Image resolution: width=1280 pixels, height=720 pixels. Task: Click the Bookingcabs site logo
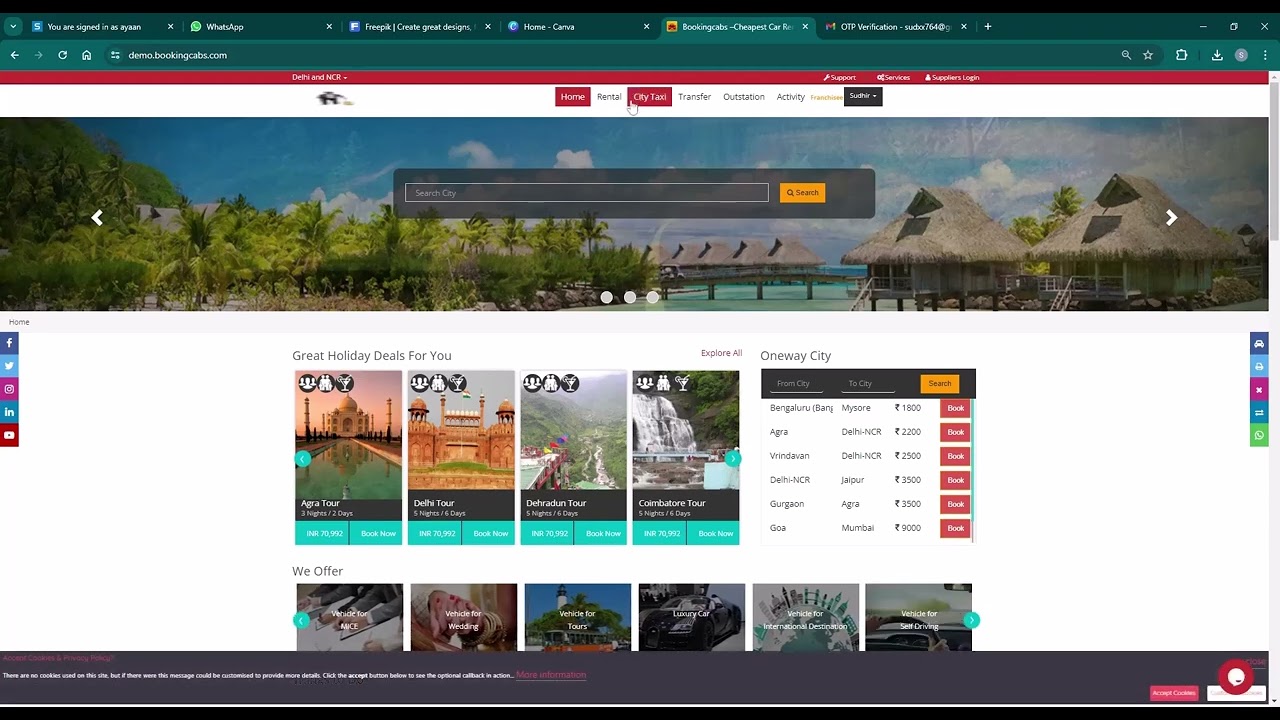(334, 98)
